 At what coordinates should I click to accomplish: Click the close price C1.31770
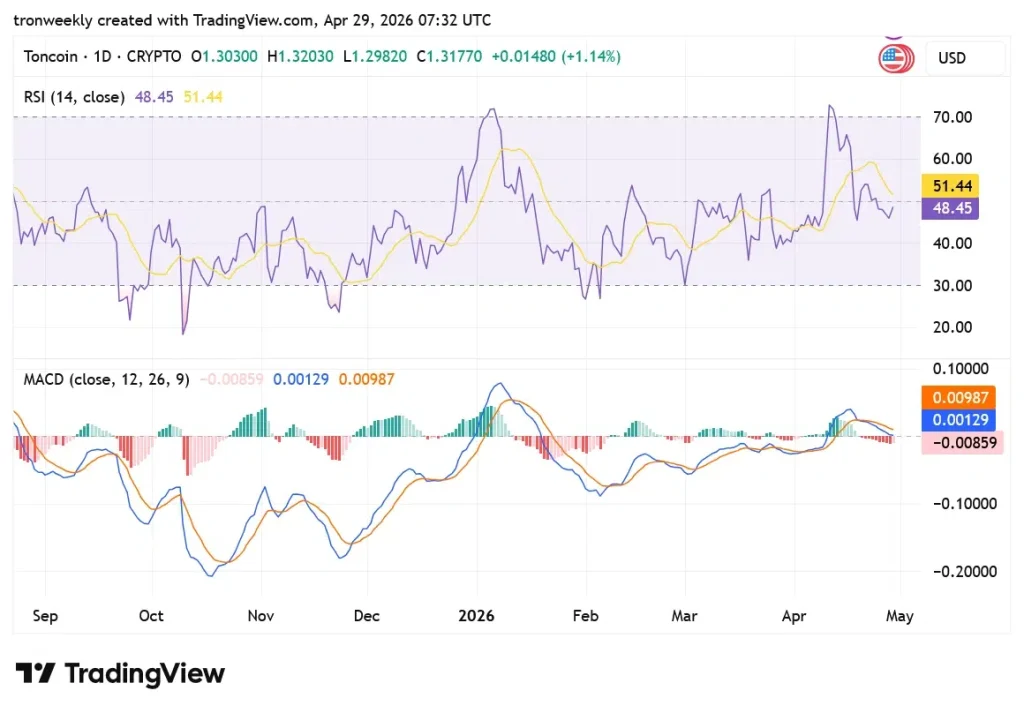pyautogui.click(x=449, y=57)
